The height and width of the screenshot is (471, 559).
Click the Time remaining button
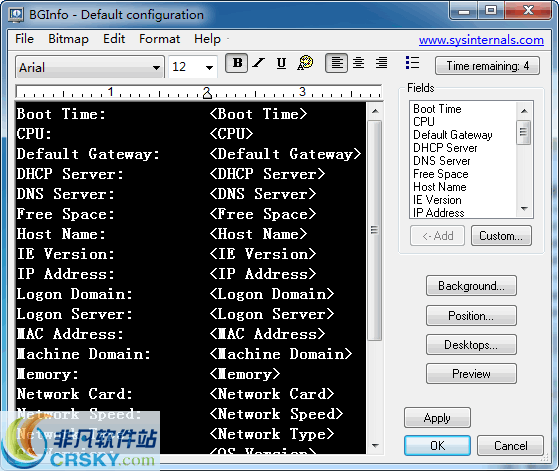click(x=487, y=66)
